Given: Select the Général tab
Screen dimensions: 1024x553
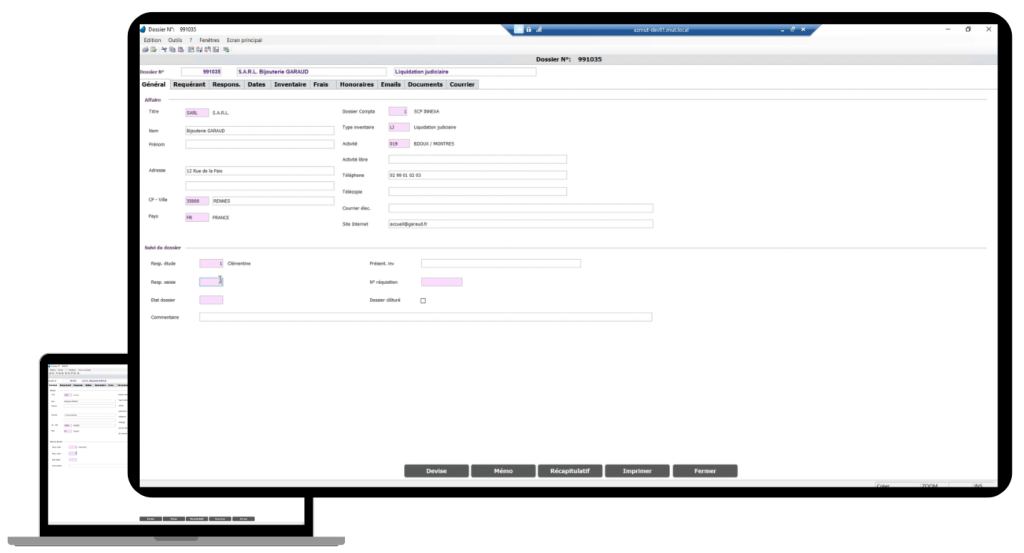Looking at the screenshot, I should pyautogui.click(x=154, y=84).
